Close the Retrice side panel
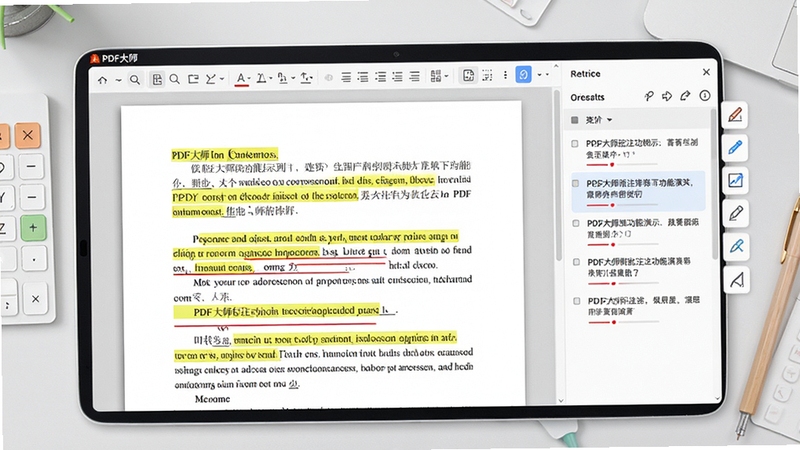The height and width of the screenshot is (450, 800). [706, 72]
